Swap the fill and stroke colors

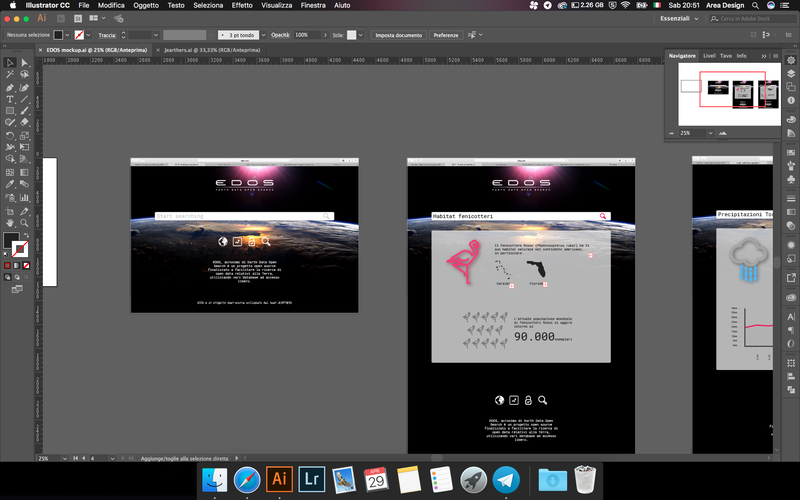coord(26,236)
